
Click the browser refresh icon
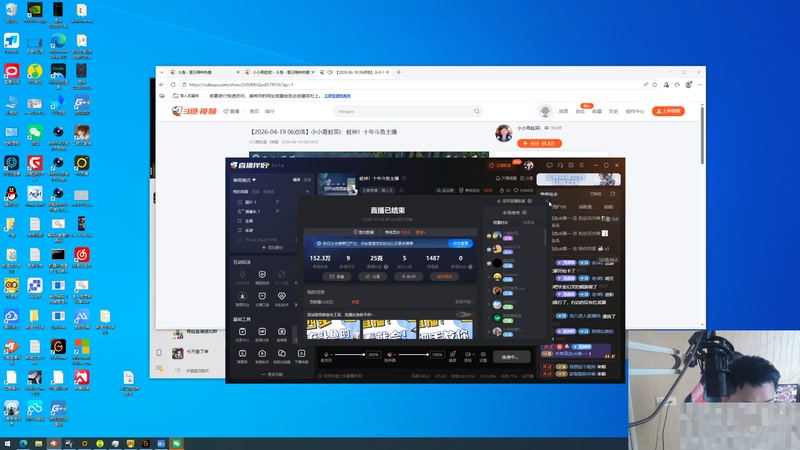(x=173, y=85)
